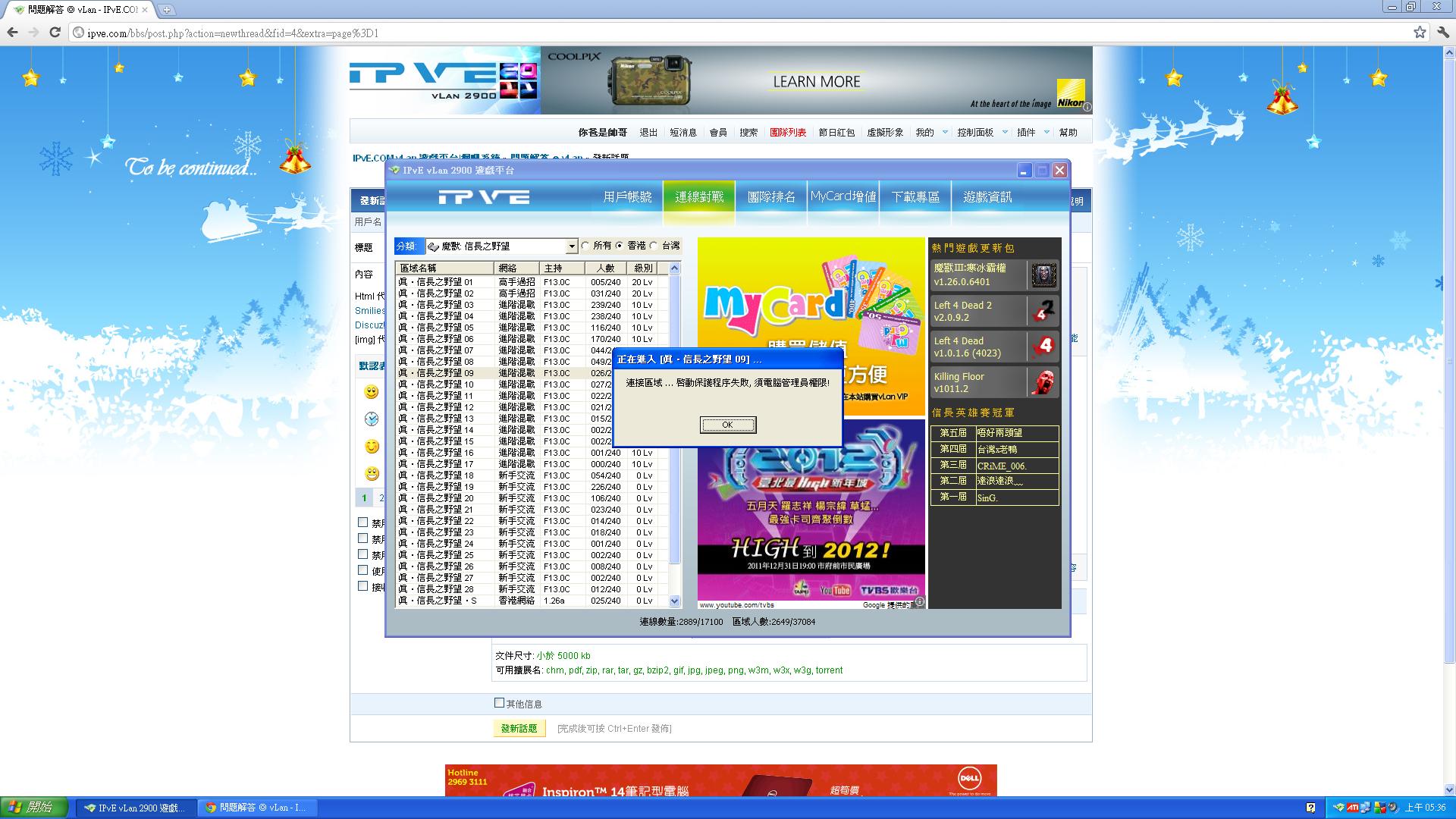The height and width of the screenshot is (819, 1456).
Task: Open Chrome wrench settings menu
Action: [1442, 33]
